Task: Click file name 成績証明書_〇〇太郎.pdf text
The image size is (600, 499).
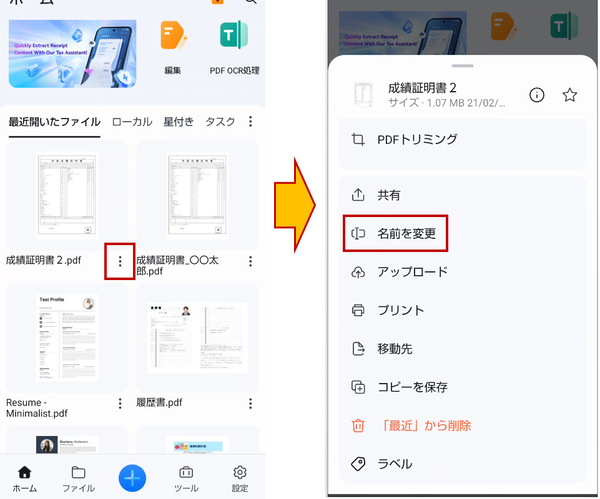Action: click(178, 266)
